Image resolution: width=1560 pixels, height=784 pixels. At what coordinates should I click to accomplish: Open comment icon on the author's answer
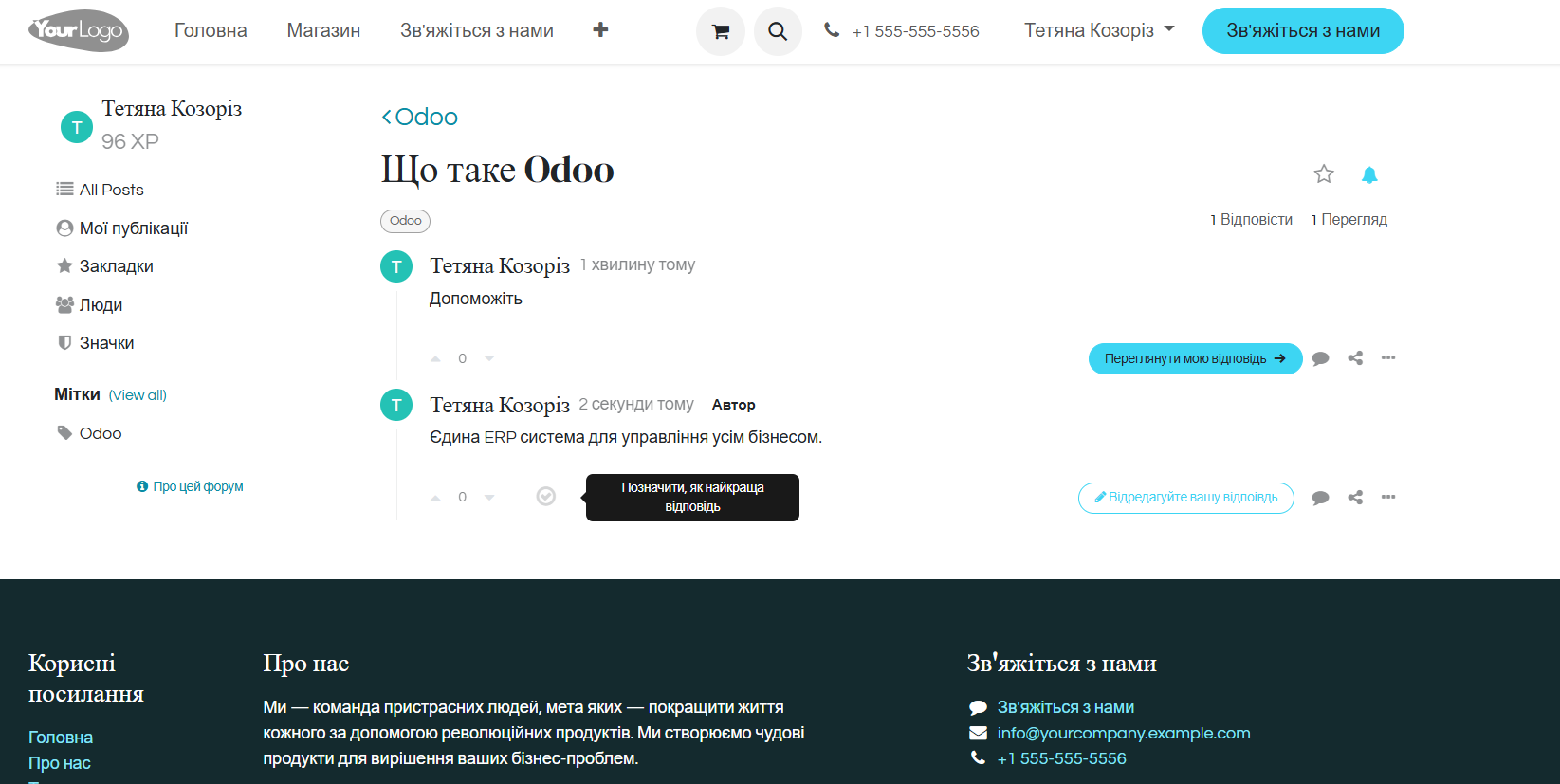tap(1320, 498)
